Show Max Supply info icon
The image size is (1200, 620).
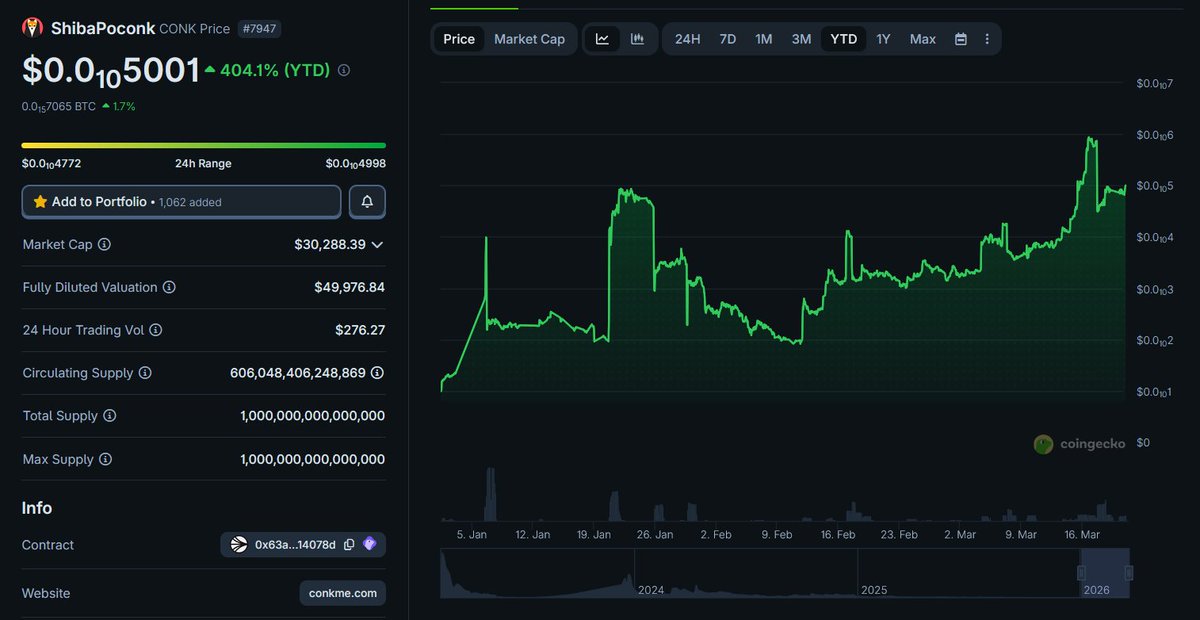(x=105, y=460)
